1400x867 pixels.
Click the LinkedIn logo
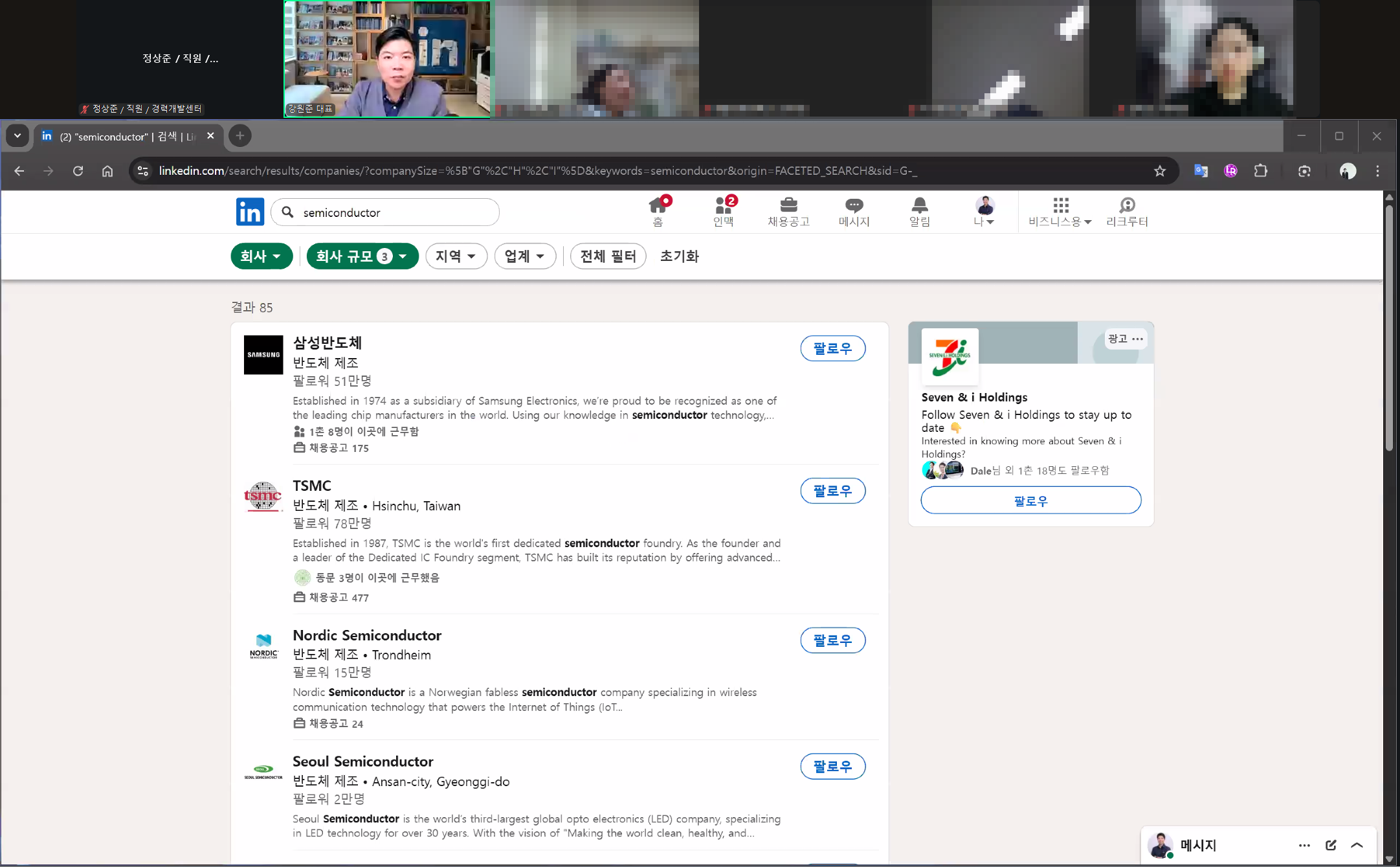[250, 212]
